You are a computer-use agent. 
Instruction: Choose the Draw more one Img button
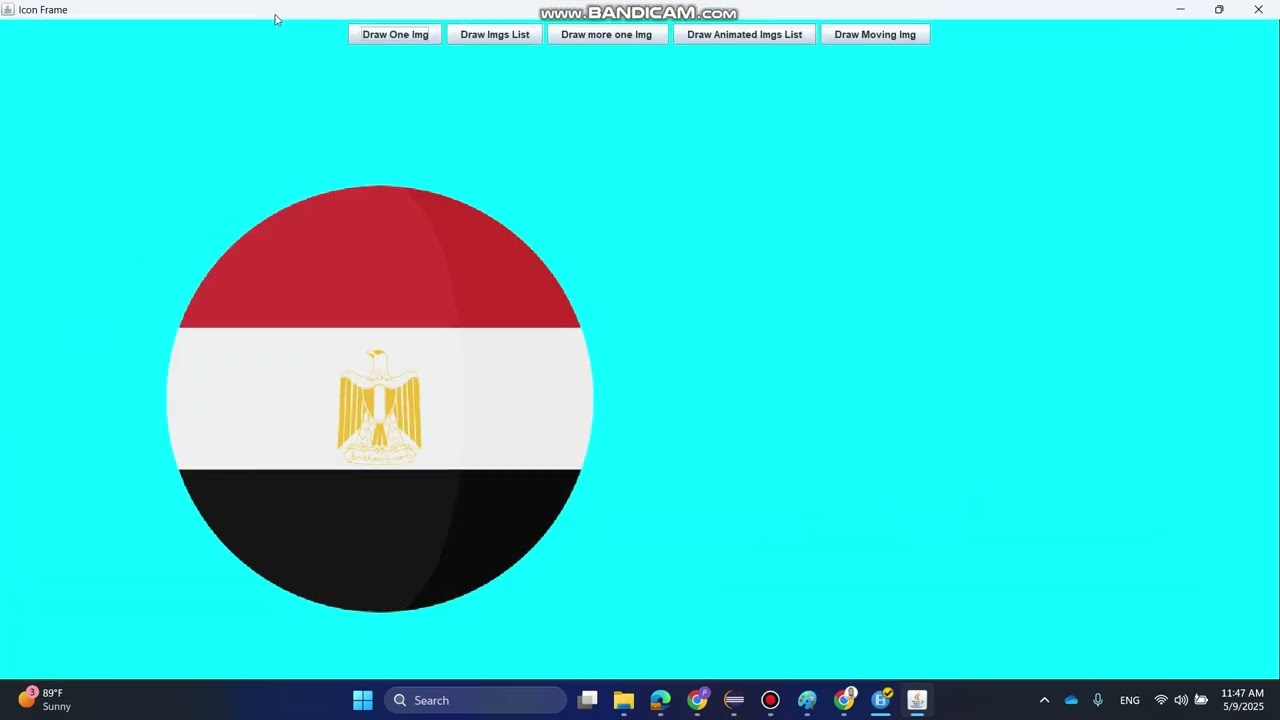pos(606,34)
